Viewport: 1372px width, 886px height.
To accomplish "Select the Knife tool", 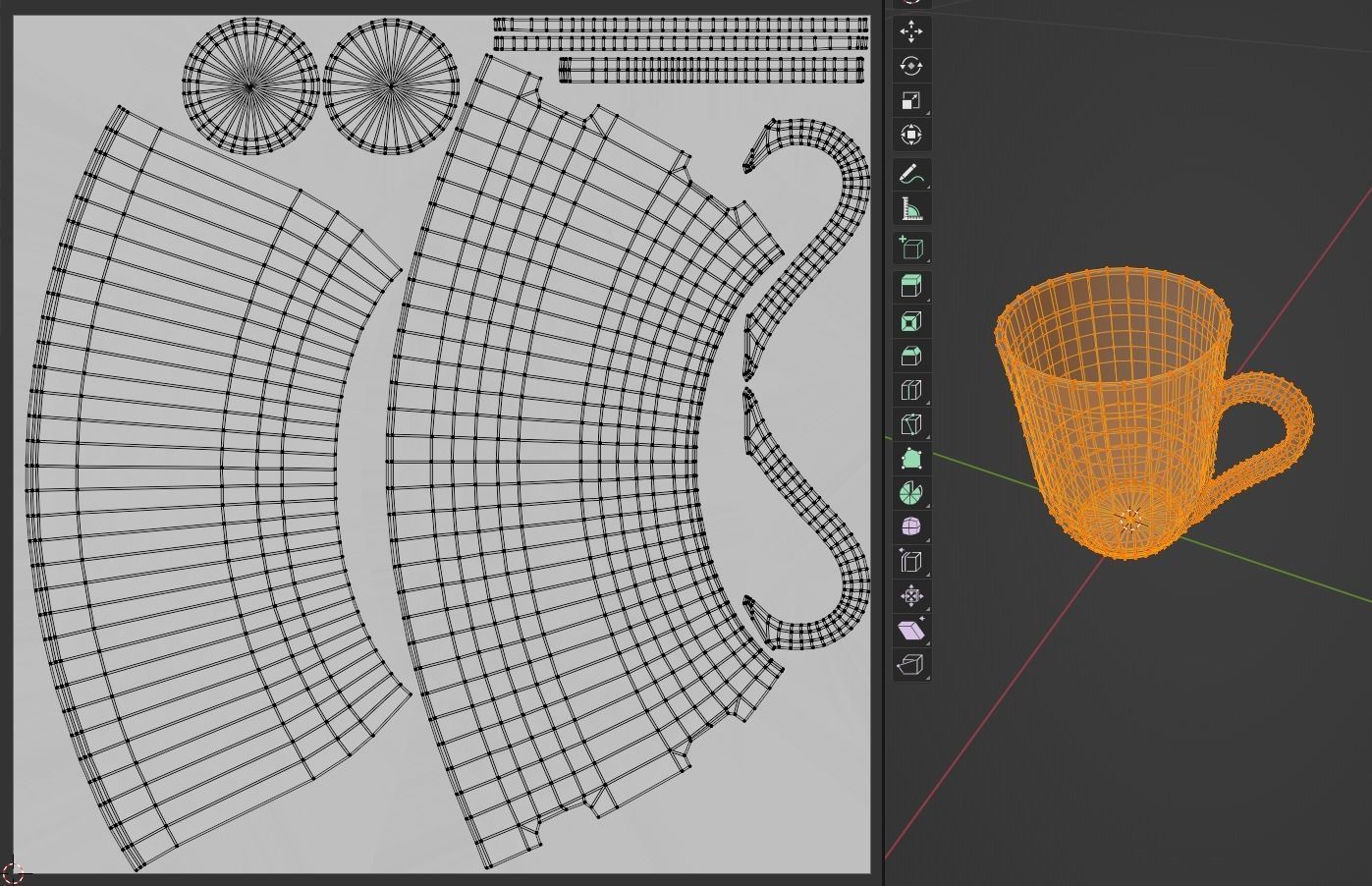I will coord(911,424).
